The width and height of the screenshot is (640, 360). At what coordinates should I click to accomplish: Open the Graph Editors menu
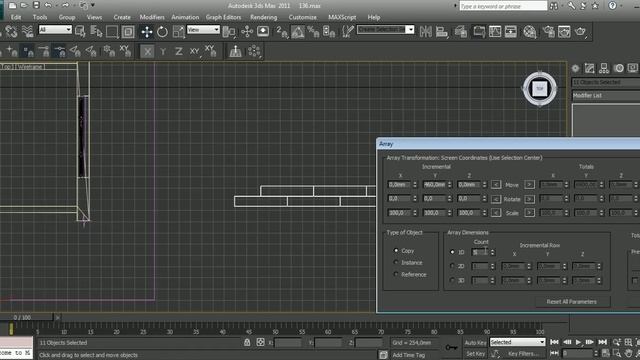(x=223, y=17)
